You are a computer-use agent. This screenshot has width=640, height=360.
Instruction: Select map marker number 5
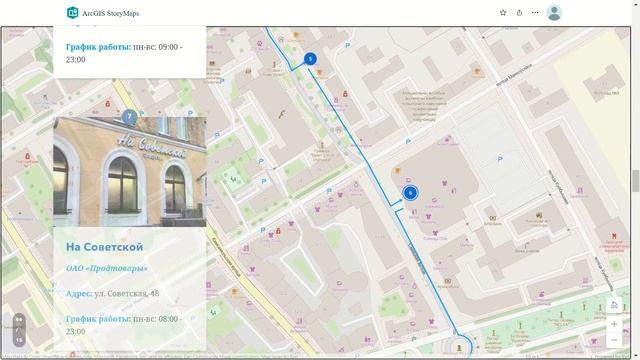coord(310,59)
